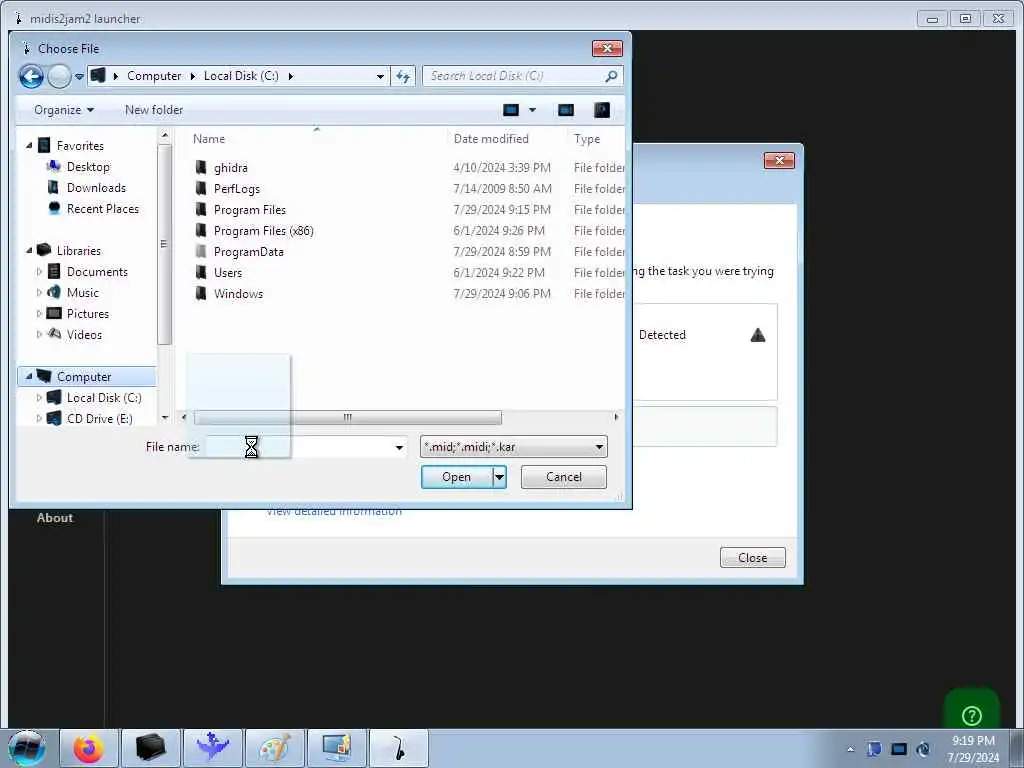
Task: Click New folder
Action: pyautogui.click(x=154, y=110)
